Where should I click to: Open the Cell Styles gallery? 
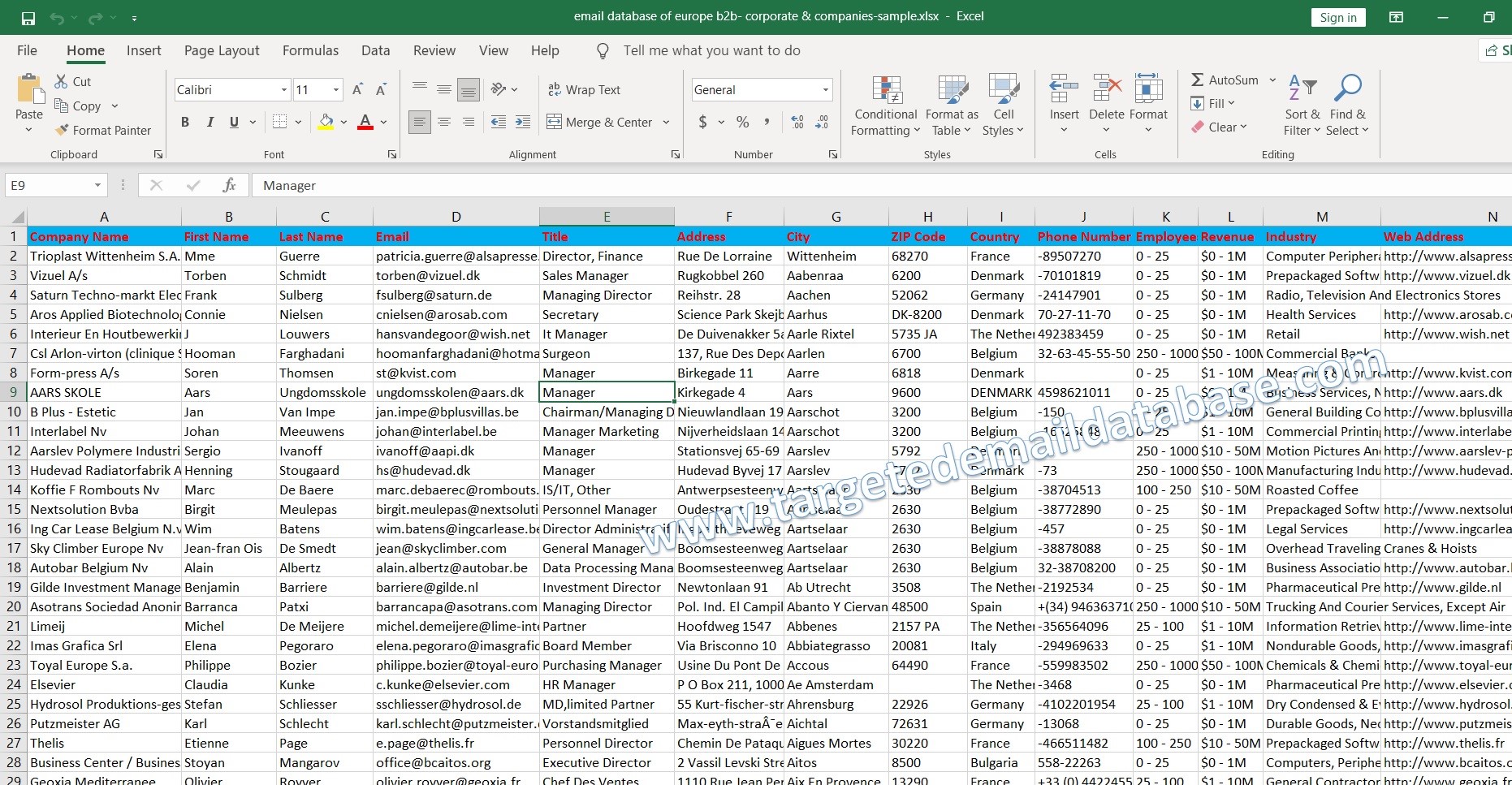point(1004,106)
